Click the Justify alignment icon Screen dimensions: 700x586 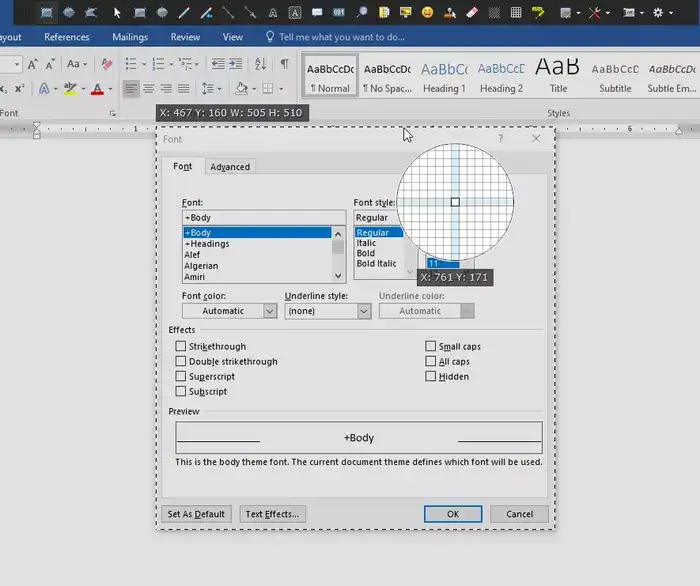[x=183, y=88]
